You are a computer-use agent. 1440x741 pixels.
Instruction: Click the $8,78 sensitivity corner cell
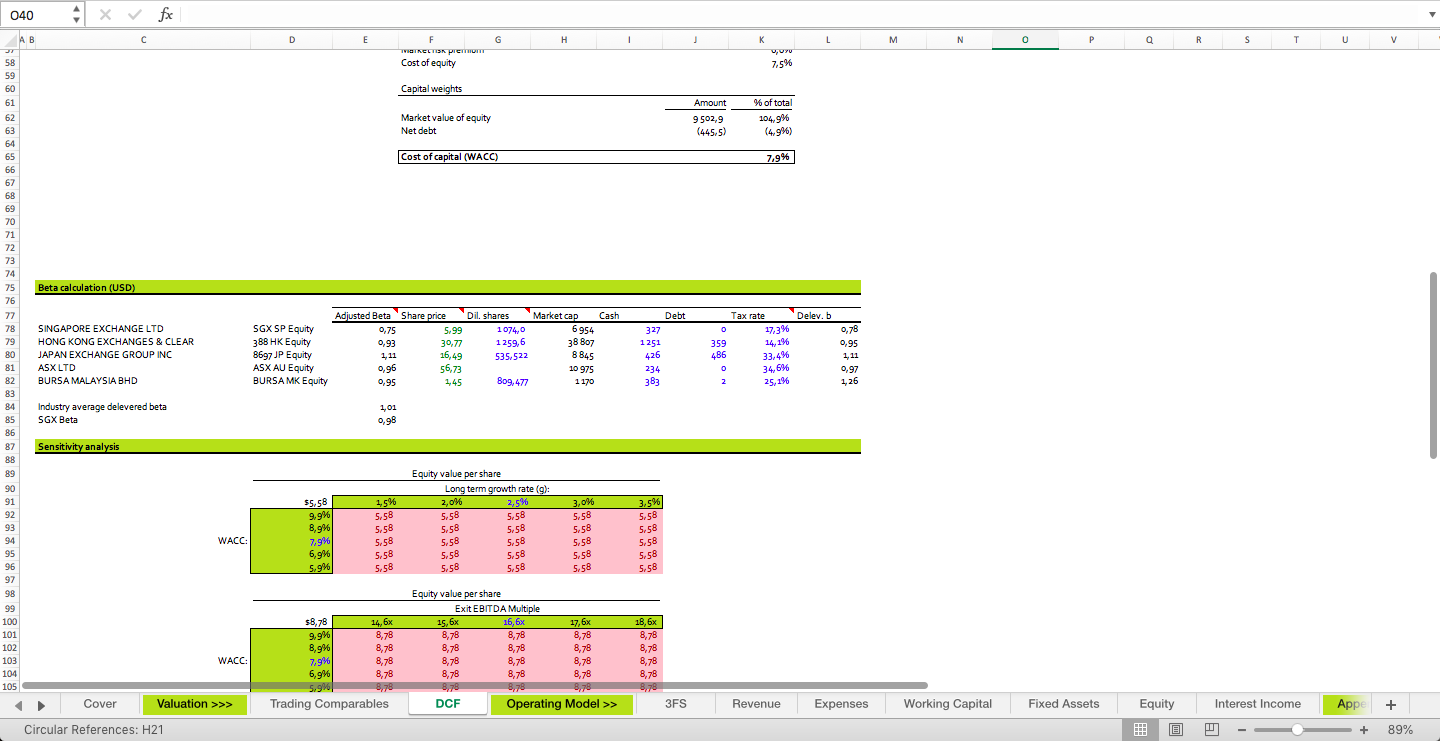pyautogui.click(x=315, y=621)
